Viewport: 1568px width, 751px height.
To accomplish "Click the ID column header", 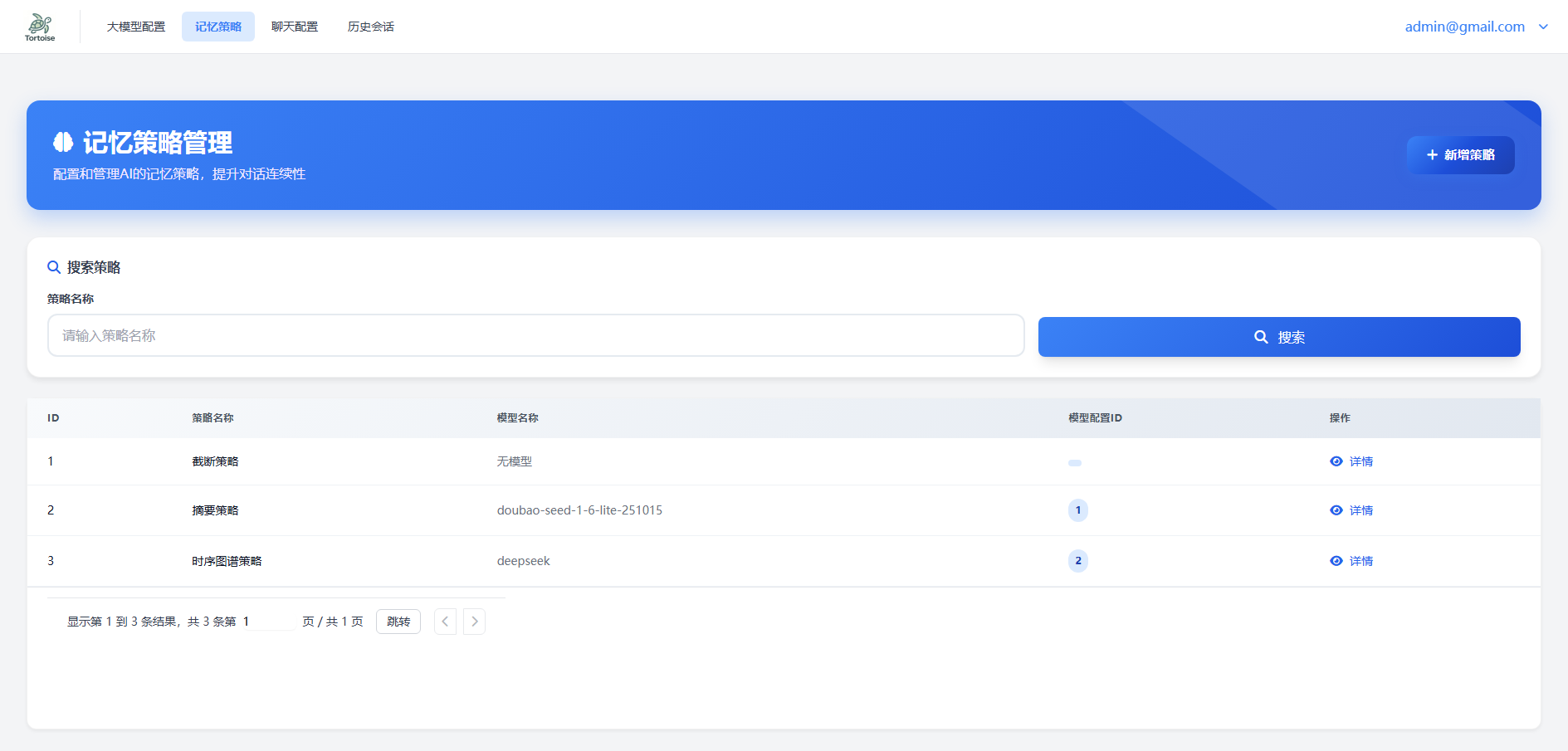I will point(53,418).
